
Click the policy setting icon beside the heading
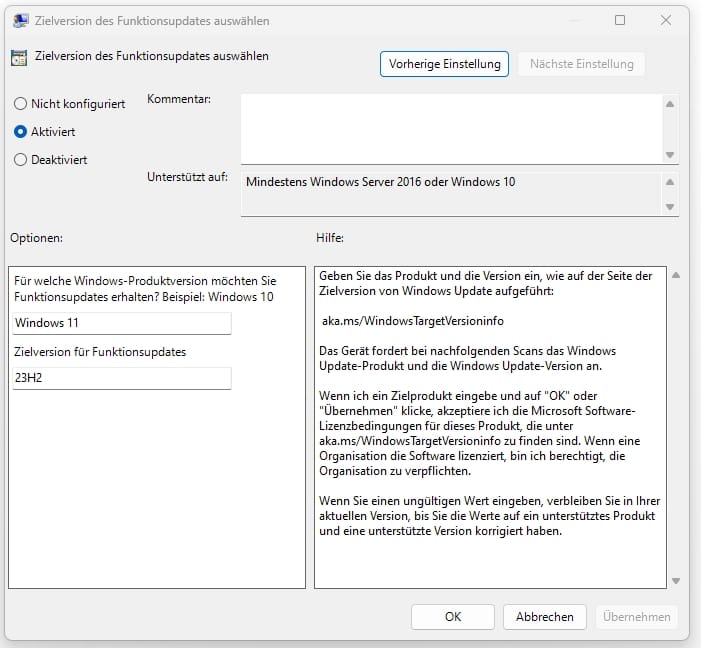click(x=19, y=57)
